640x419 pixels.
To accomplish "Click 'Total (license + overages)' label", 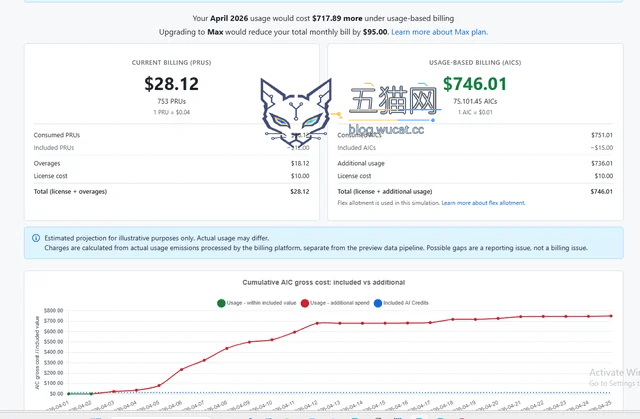I will (x=70, y=191).
